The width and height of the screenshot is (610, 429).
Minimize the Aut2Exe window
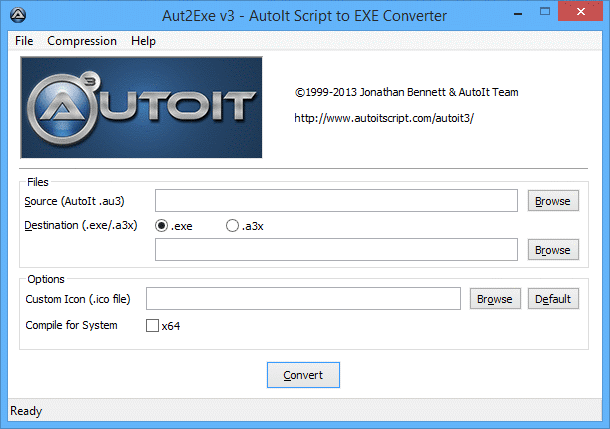[518, 14]
